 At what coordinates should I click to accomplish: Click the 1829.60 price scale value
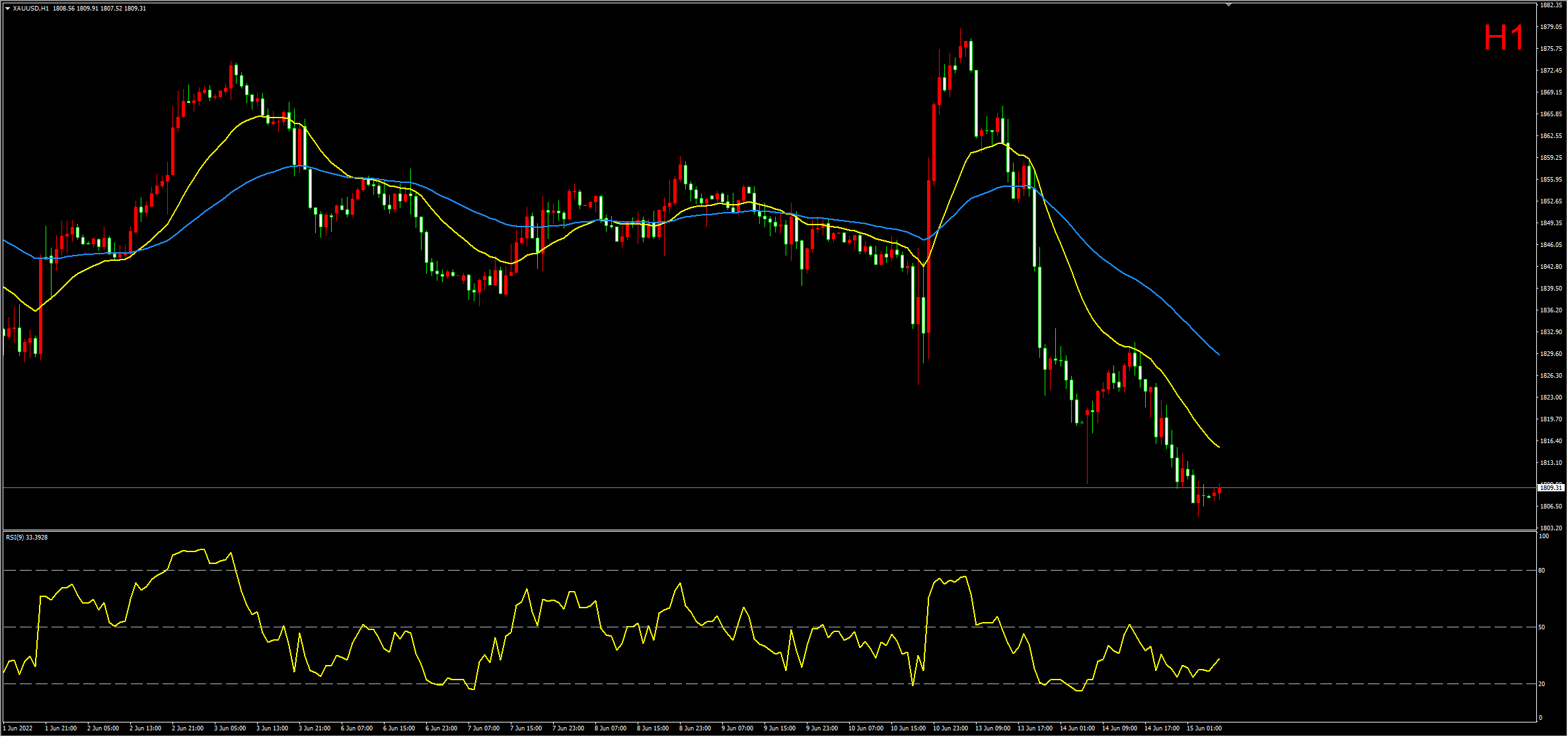(x=1551, y=354)
